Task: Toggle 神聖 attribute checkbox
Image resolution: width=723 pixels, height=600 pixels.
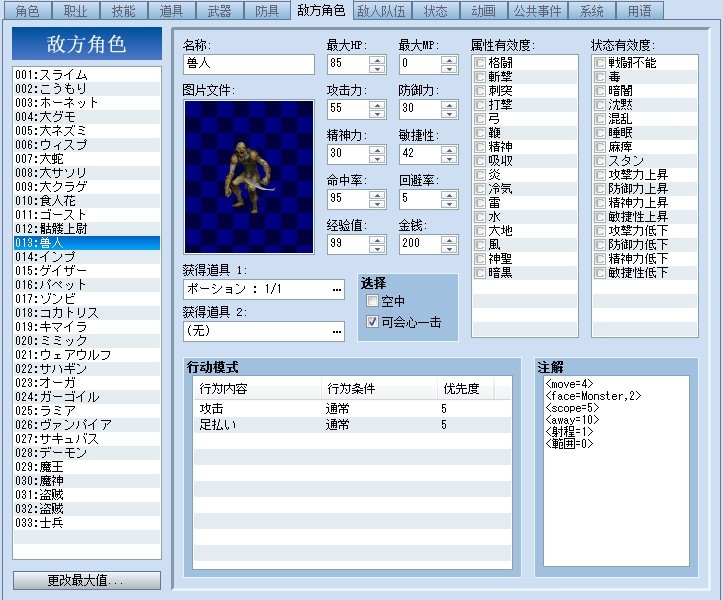Action: click(x=480, y=259)
